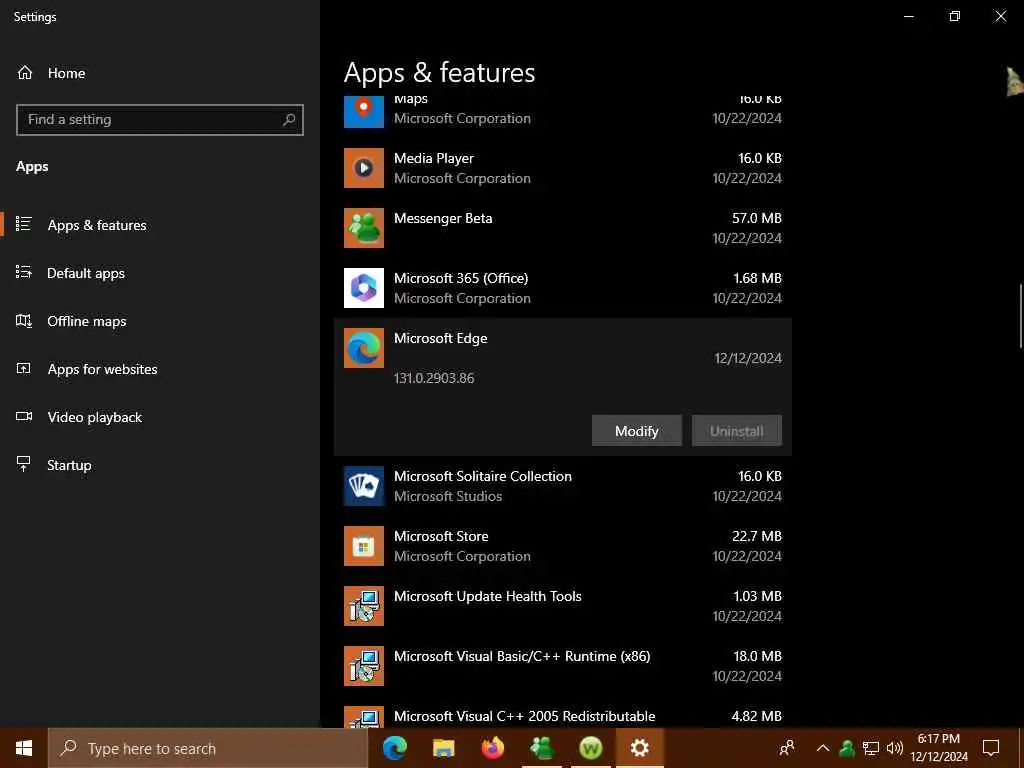Open Default apps sidebar item
Image resolution: width=1024 pixels, height=768 pixels.
coord(160,273)
